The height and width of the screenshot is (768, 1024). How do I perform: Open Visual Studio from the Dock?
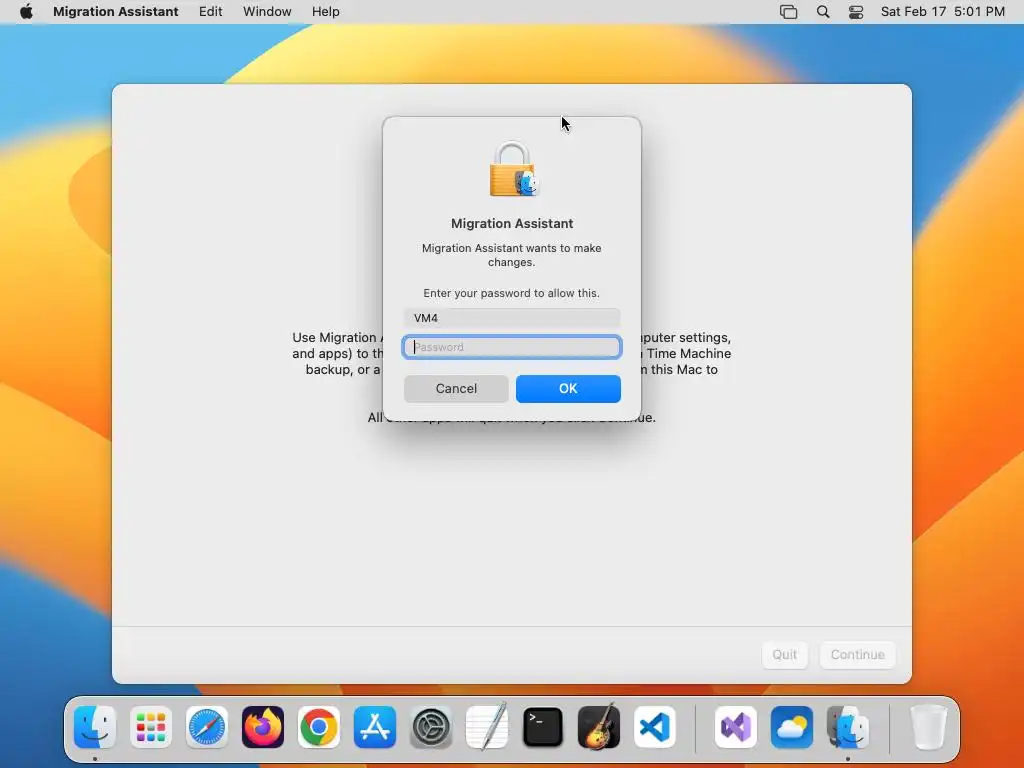click(736, 727)
